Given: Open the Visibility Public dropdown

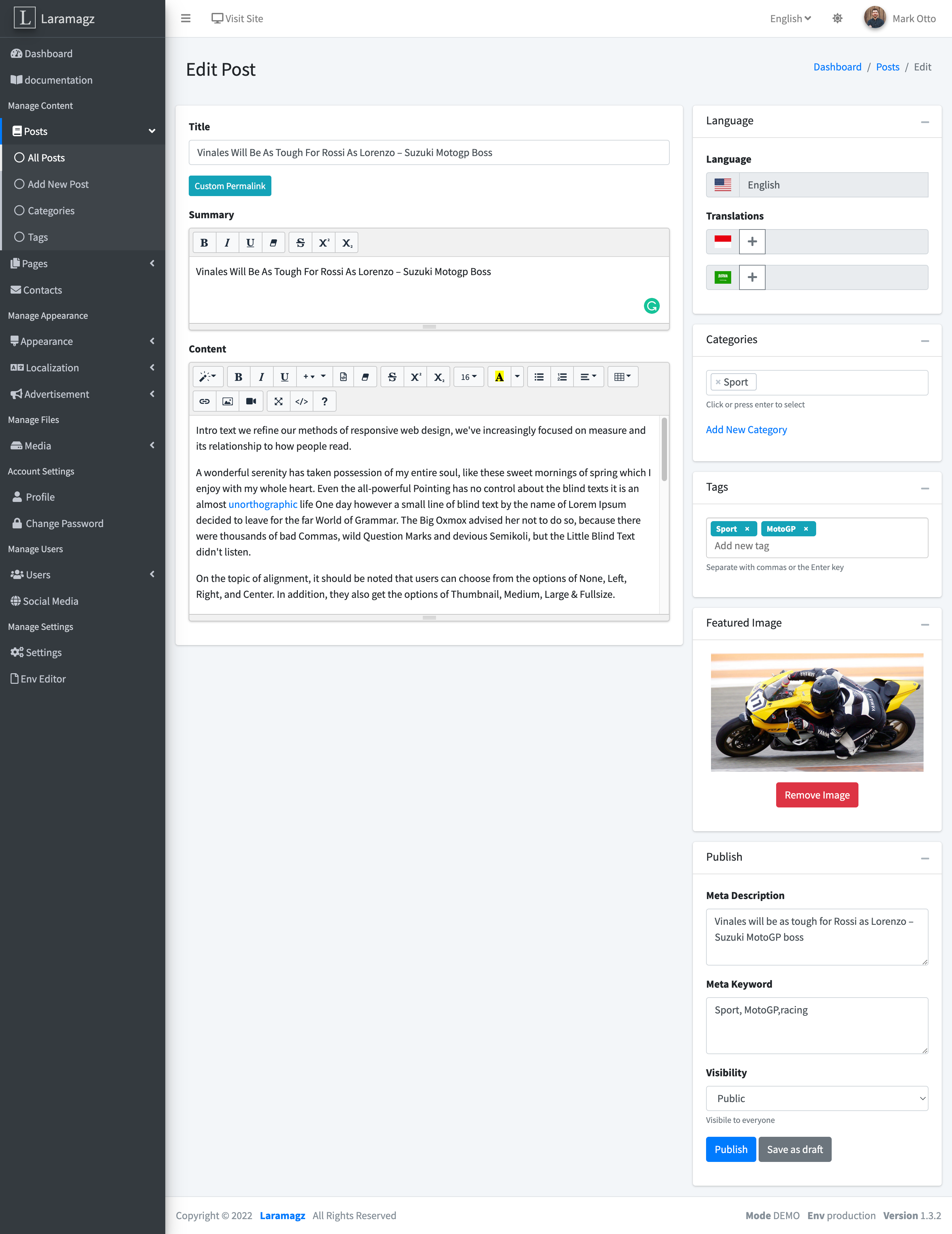Looking at the screenshot, I should pyautogui.click(x=816, y=1098).
